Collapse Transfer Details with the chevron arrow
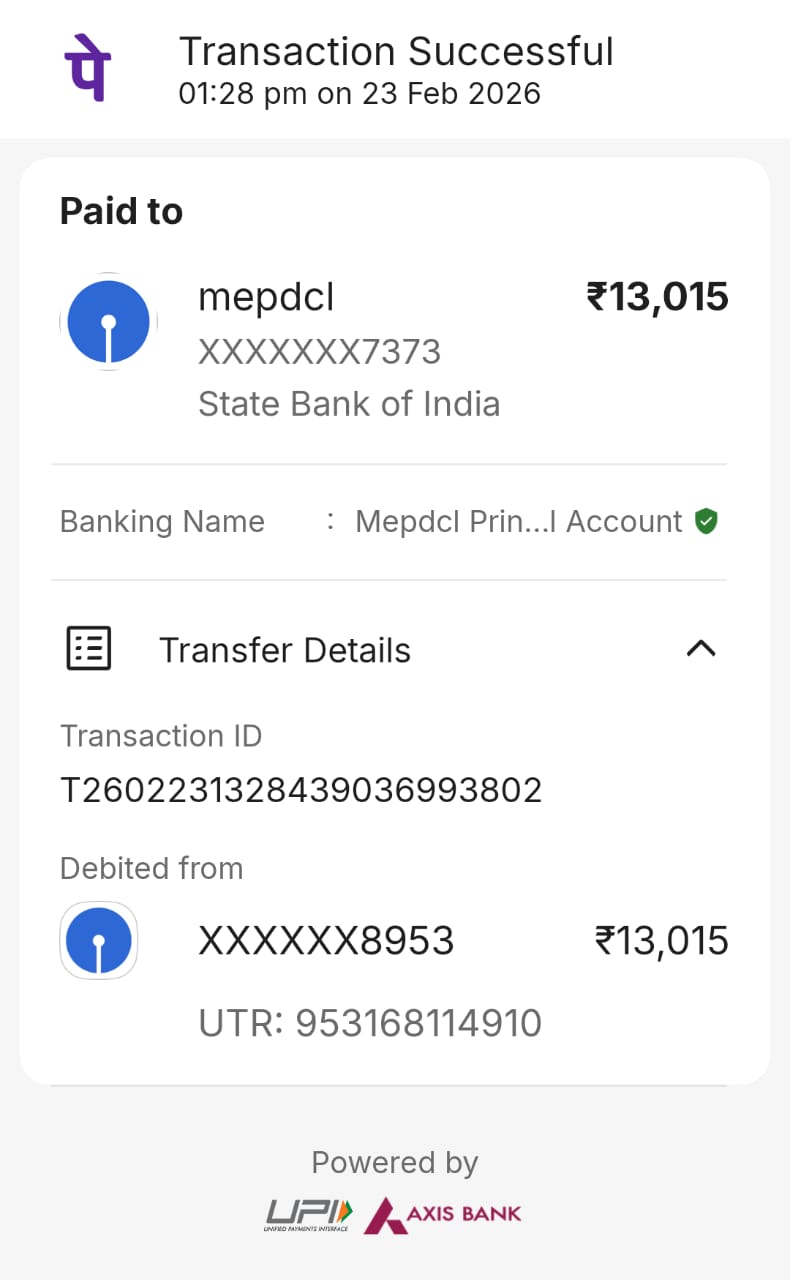Screen dimensions: 790x1280 [701, 649]
